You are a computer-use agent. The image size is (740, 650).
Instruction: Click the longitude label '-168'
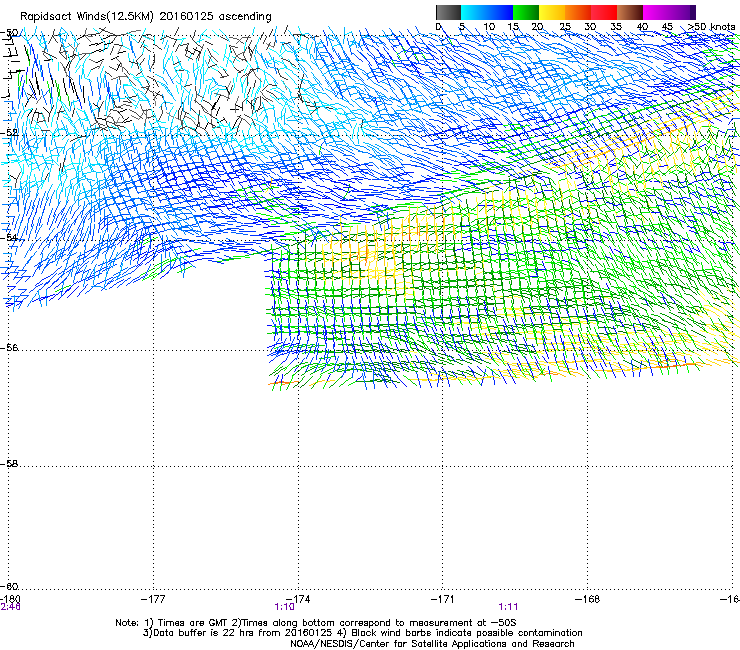click(588, 599)
